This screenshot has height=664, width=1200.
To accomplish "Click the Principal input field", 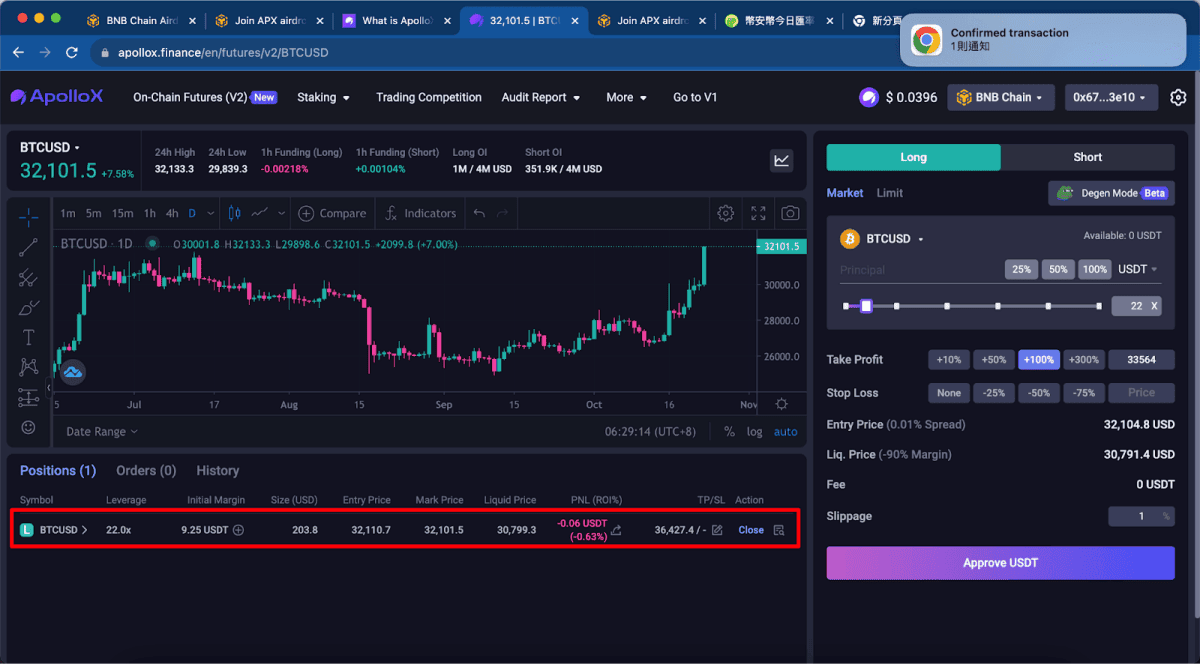I will (920, 269).
